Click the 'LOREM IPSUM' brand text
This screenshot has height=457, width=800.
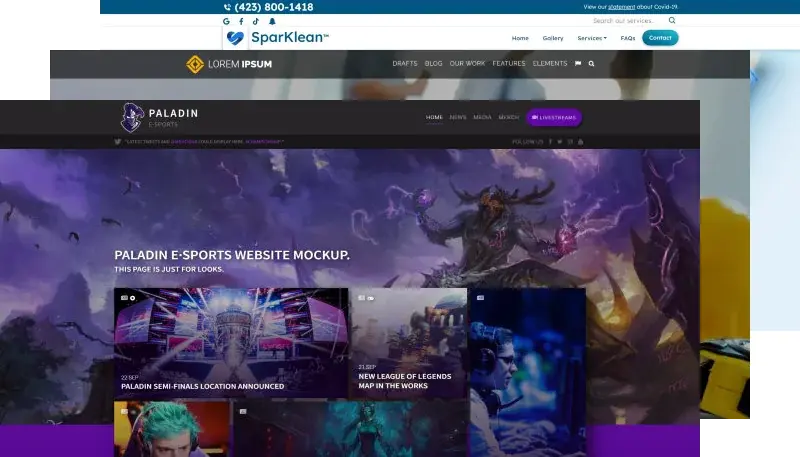pyautogui.click(x=240, y=64)
